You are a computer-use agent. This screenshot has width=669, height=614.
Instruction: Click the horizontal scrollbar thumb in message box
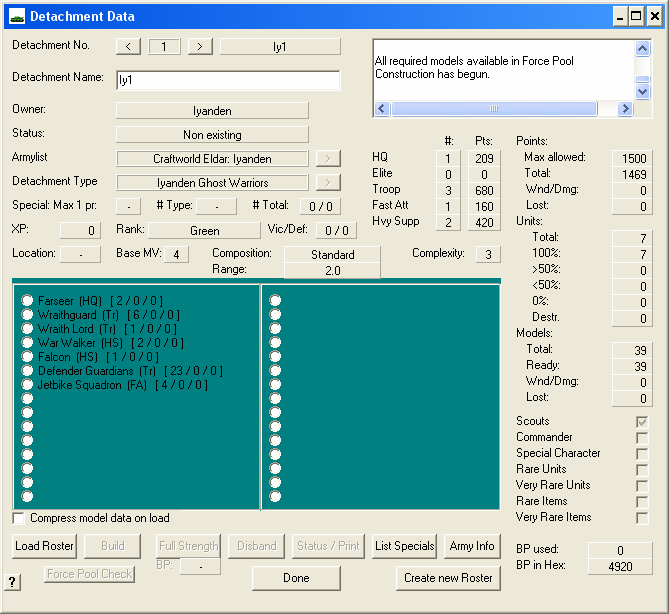pyautogui.click(x=494, y=108)
